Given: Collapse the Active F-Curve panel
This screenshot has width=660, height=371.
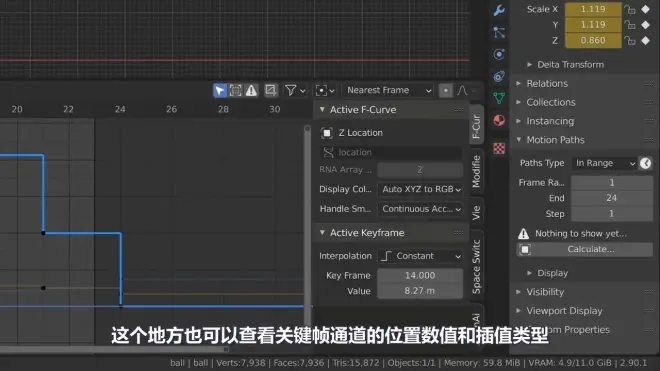Looking at the screenshot, I should 322,109.
